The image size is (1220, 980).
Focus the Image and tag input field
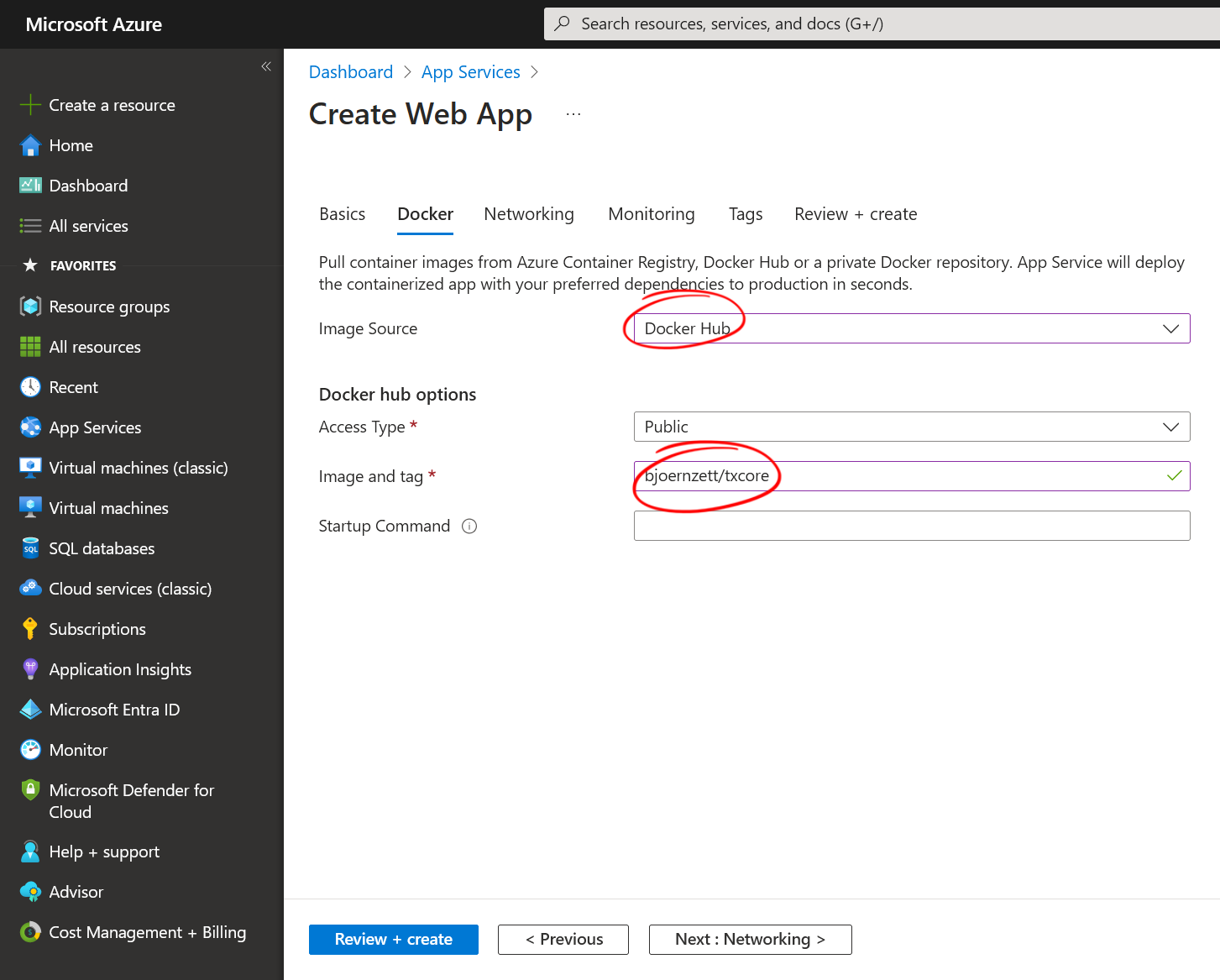912,476
